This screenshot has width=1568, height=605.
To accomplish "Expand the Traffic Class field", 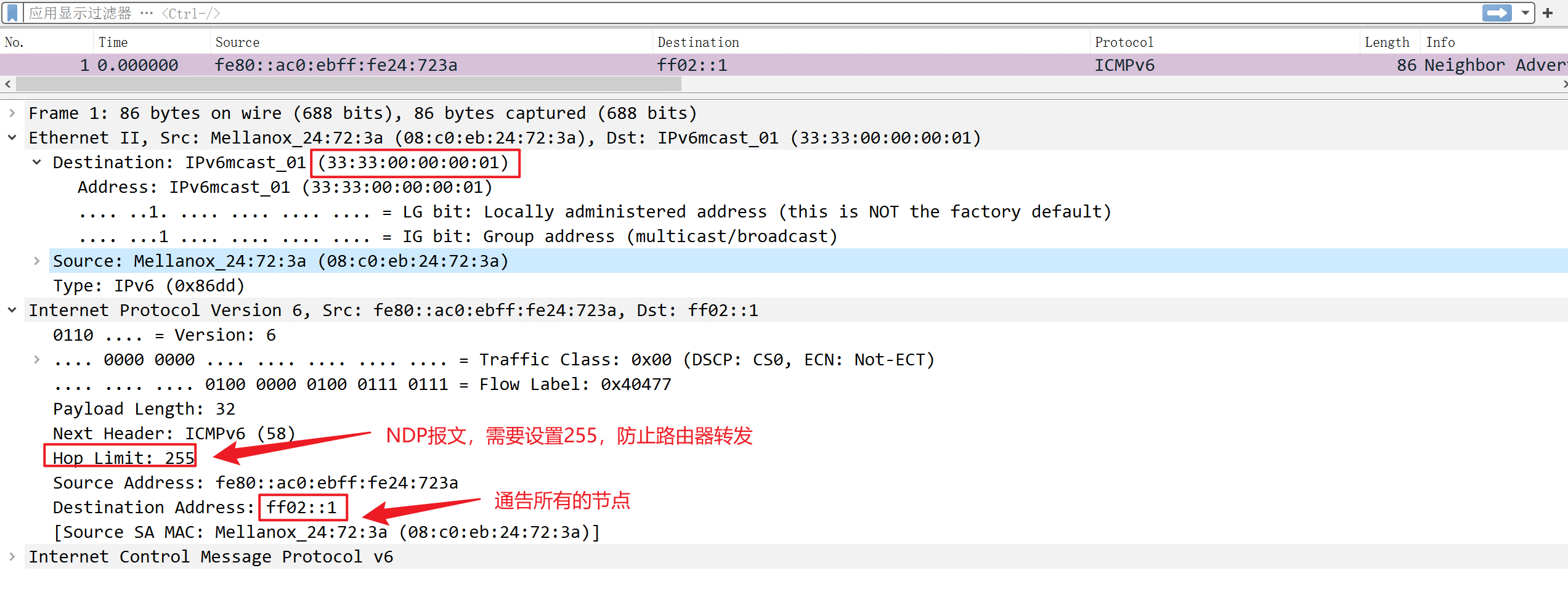I will click(x=37, y=360).
